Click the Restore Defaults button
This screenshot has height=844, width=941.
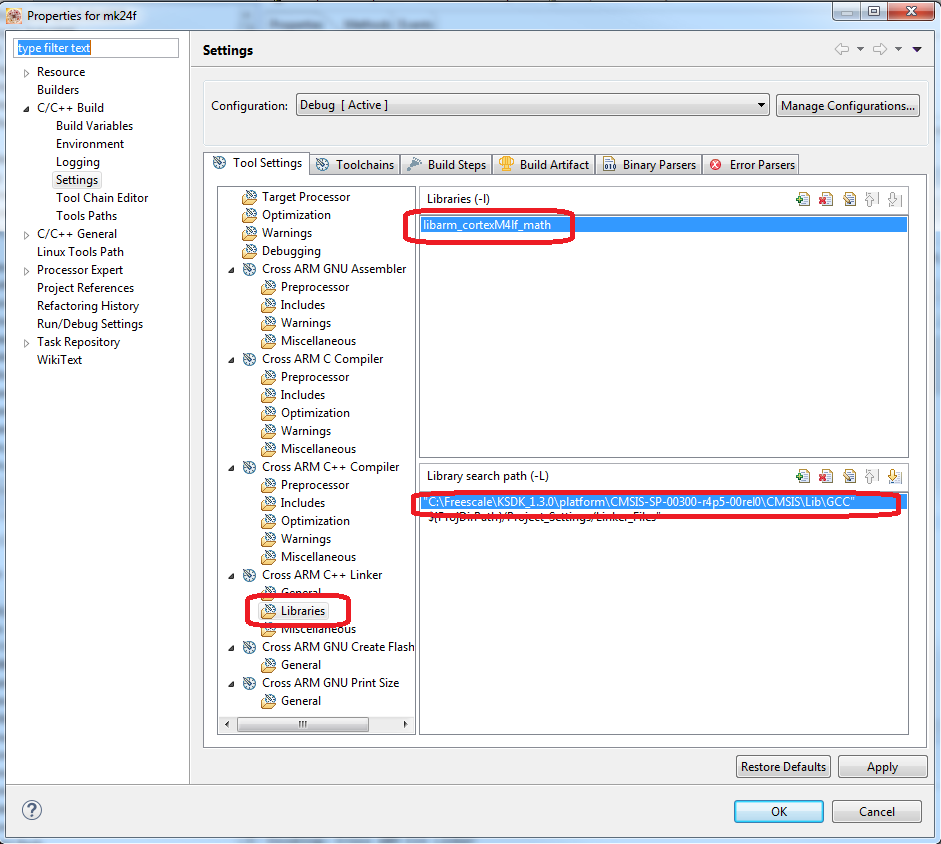click(x=783, y=767)
